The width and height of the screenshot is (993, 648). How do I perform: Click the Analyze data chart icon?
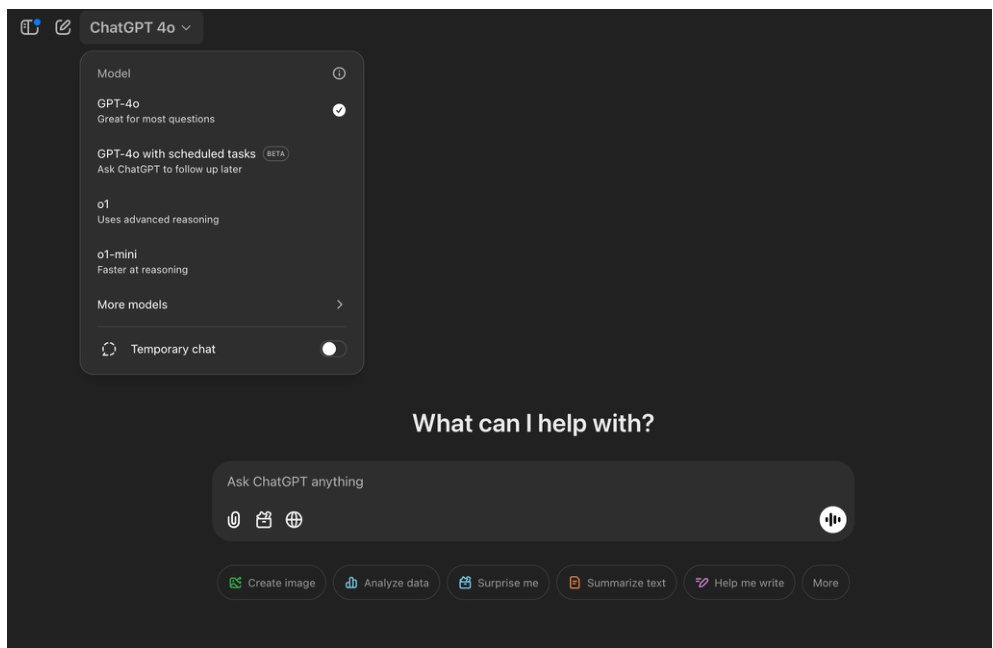351,583
